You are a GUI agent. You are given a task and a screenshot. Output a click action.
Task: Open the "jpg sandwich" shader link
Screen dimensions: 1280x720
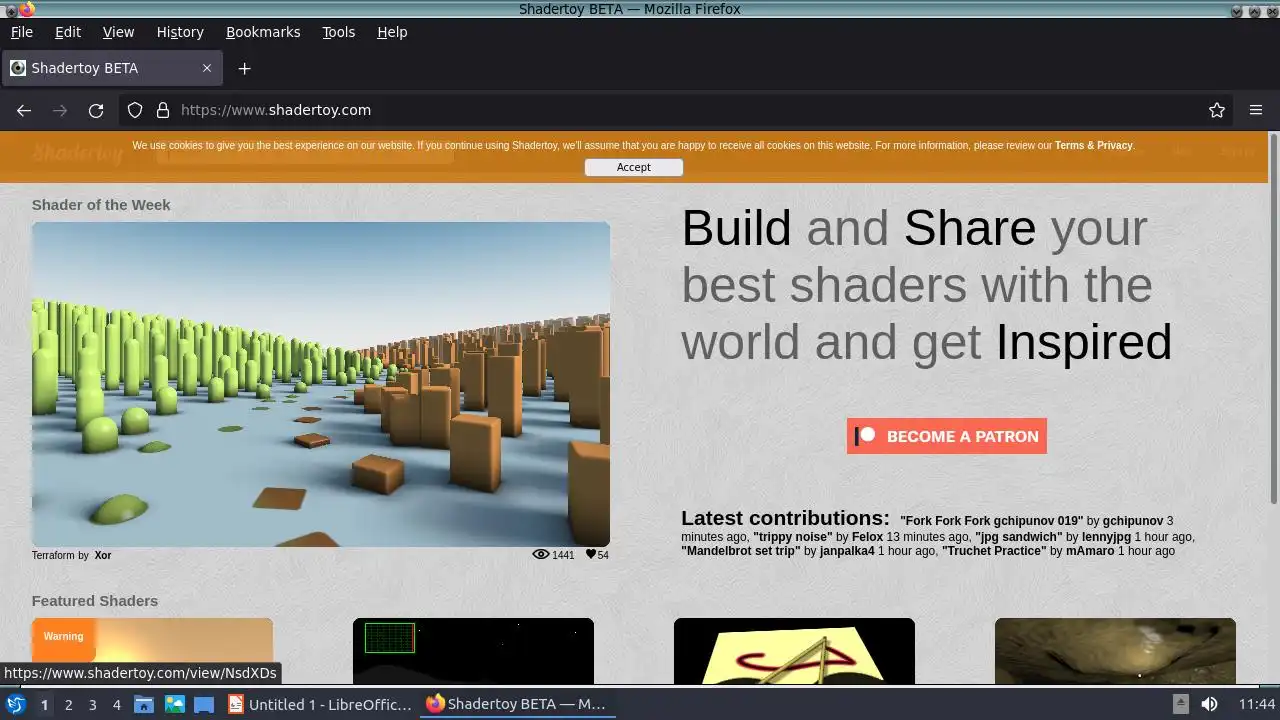click(1019, 537)
